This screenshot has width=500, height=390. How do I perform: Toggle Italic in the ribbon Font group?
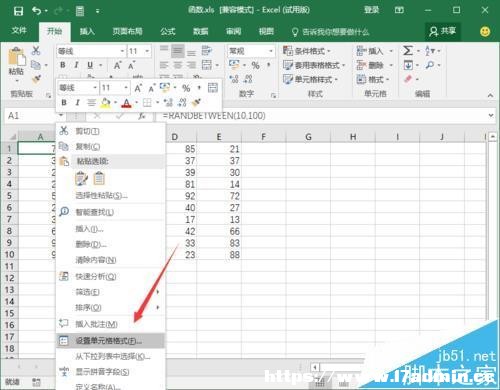click(76, 65)
